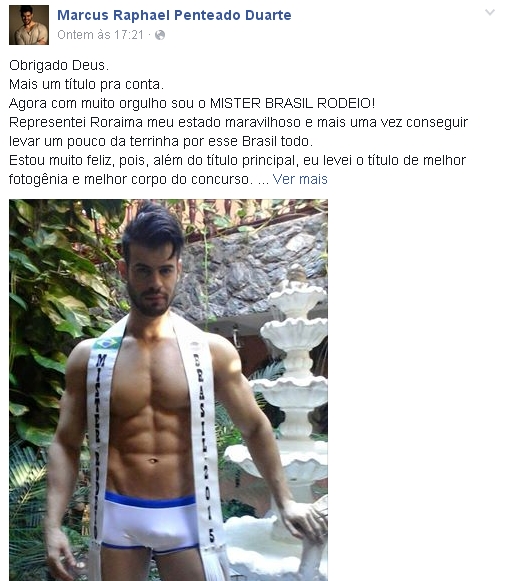Expand the post with 'Ver mais'
This screenshot has height=581, width=506.
pos(300,179)
